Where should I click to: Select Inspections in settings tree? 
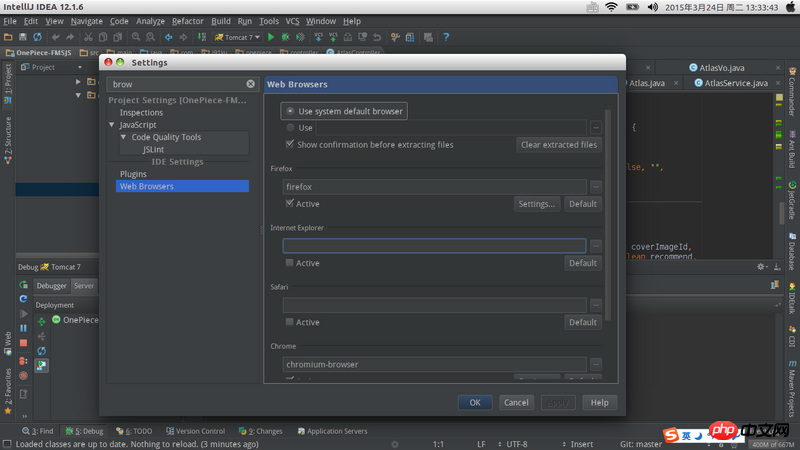point(141,112)
